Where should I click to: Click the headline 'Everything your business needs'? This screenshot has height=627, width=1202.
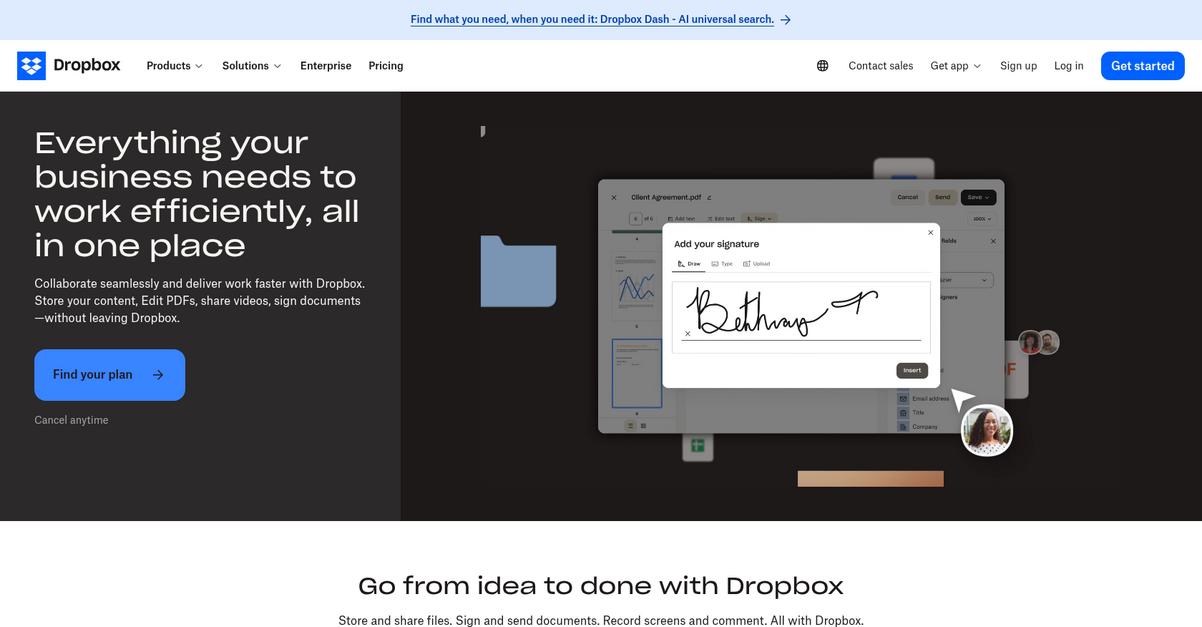click(x=197, y=194)
